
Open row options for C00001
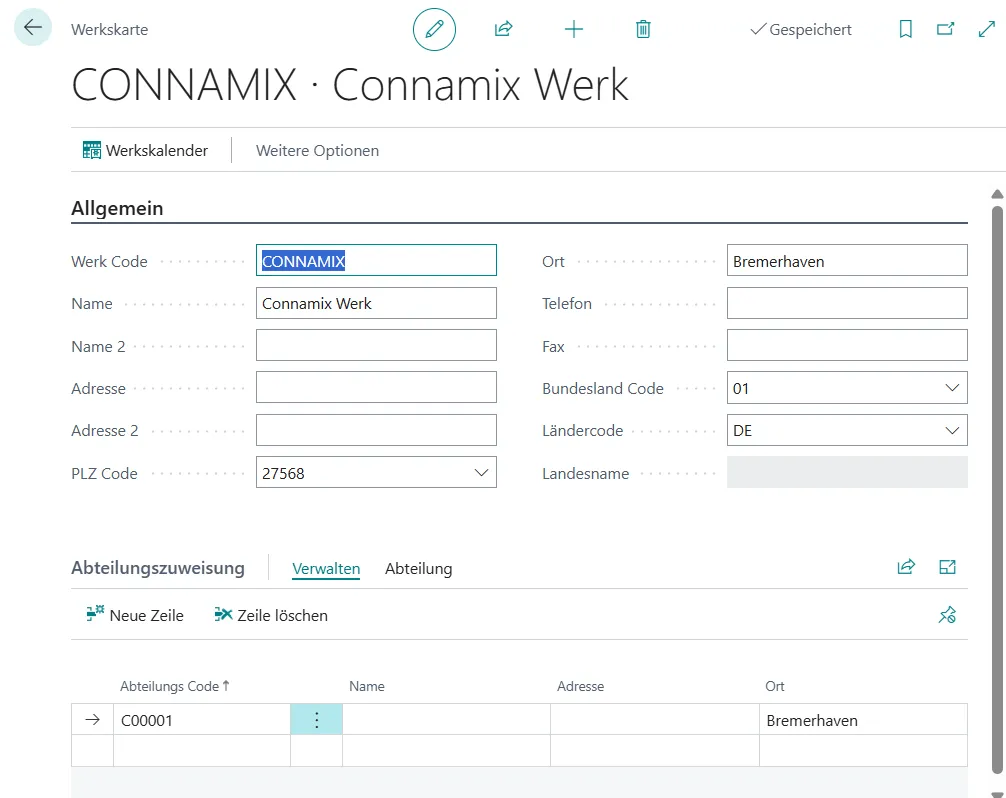(316, 720)
